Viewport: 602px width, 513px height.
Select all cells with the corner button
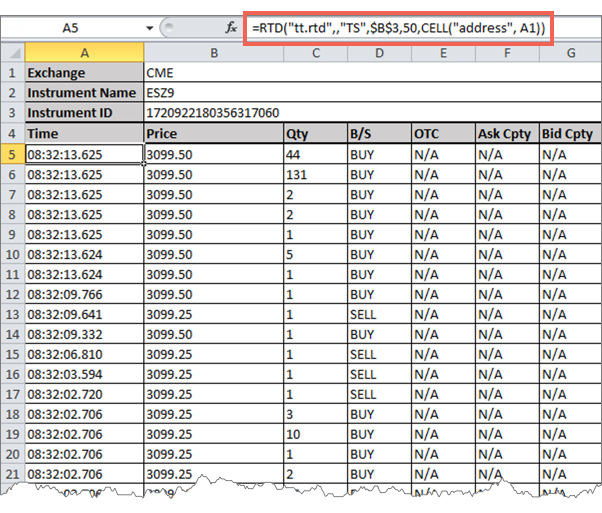(12, 52)
